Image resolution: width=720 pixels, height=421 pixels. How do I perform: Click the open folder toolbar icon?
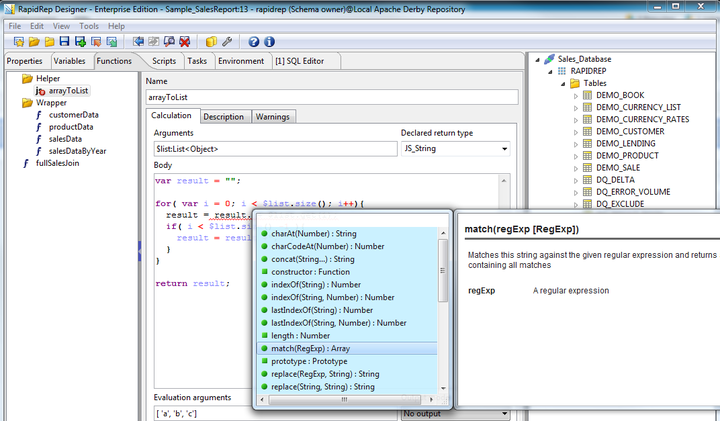coord(34,42)
